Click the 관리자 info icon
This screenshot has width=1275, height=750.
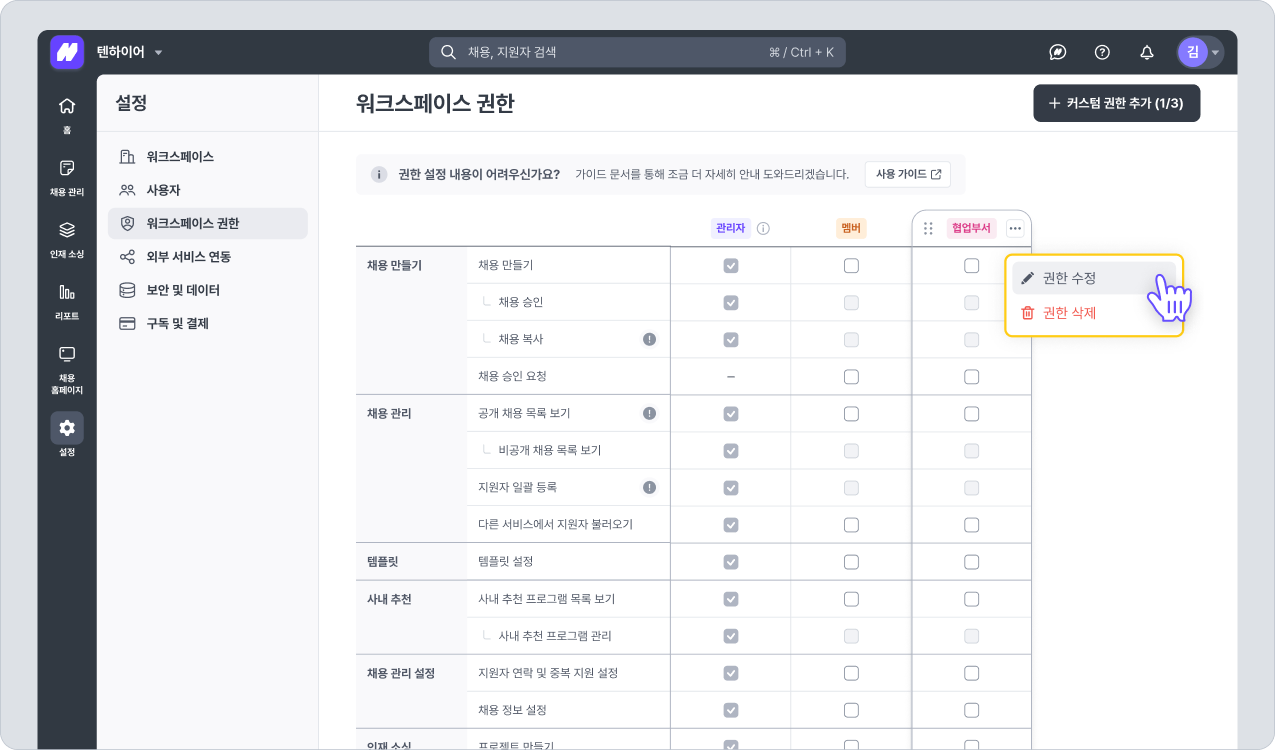click(763, 228)
